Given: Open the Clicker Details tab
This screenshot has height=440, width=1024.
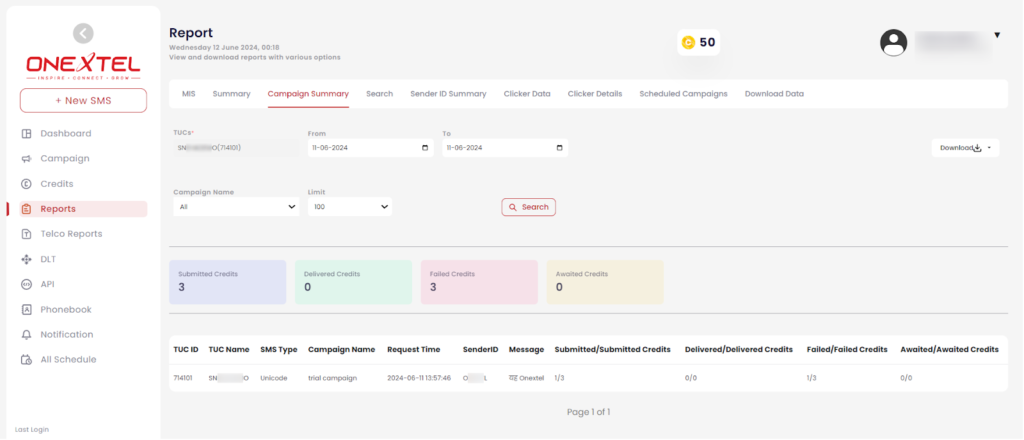Looking at the screenshot, I should pos(595,94).
